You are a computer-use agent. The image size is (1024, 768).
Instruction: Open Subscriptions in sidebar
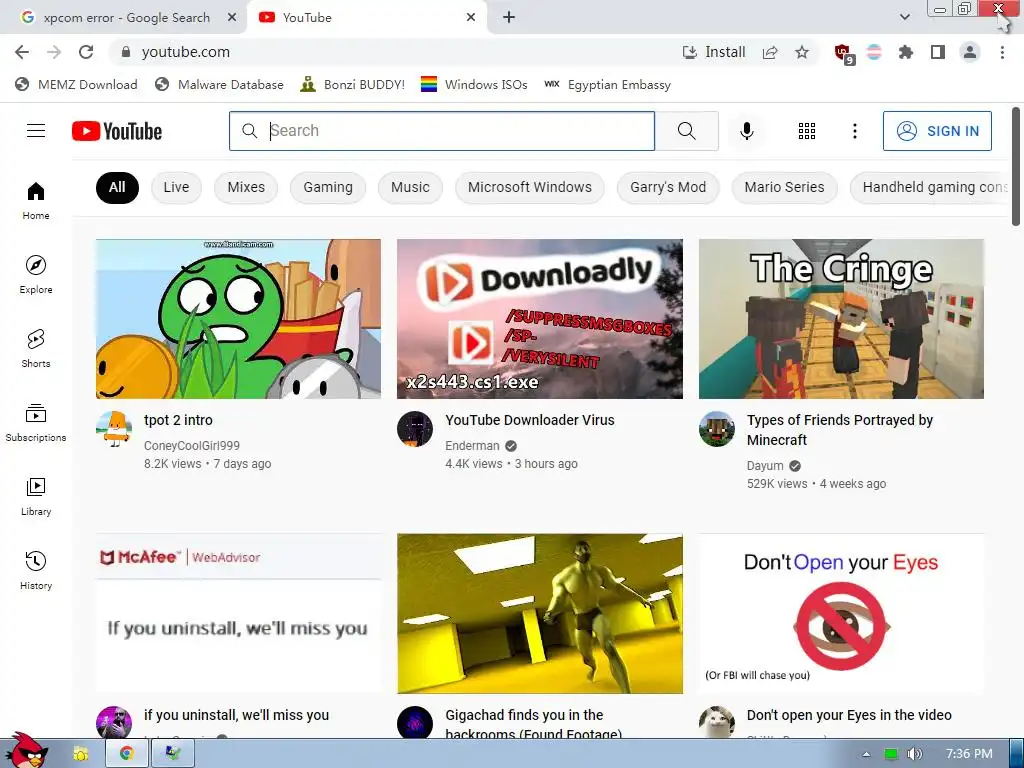pyautogui.click(x=36, y=423)
